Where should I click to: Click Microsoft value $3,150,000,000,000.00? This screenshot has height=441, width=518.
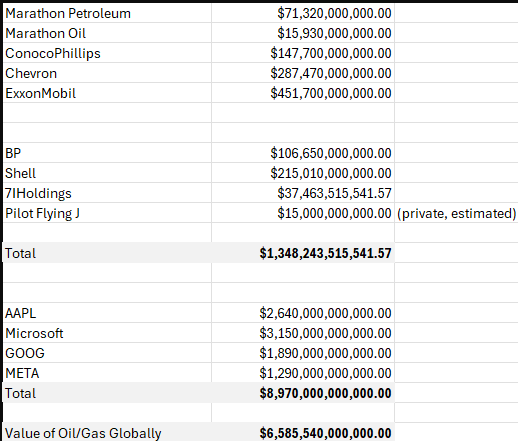pyautogui.click(x=303, y=333)
